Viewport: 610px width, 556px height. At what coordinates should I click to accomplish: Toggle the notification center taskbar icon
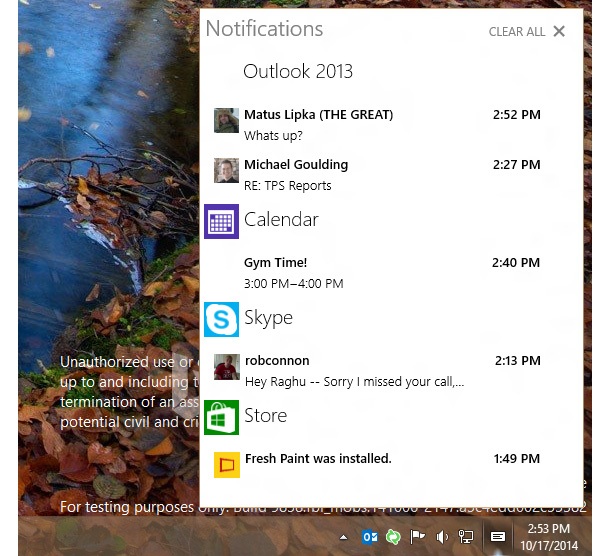498,537
